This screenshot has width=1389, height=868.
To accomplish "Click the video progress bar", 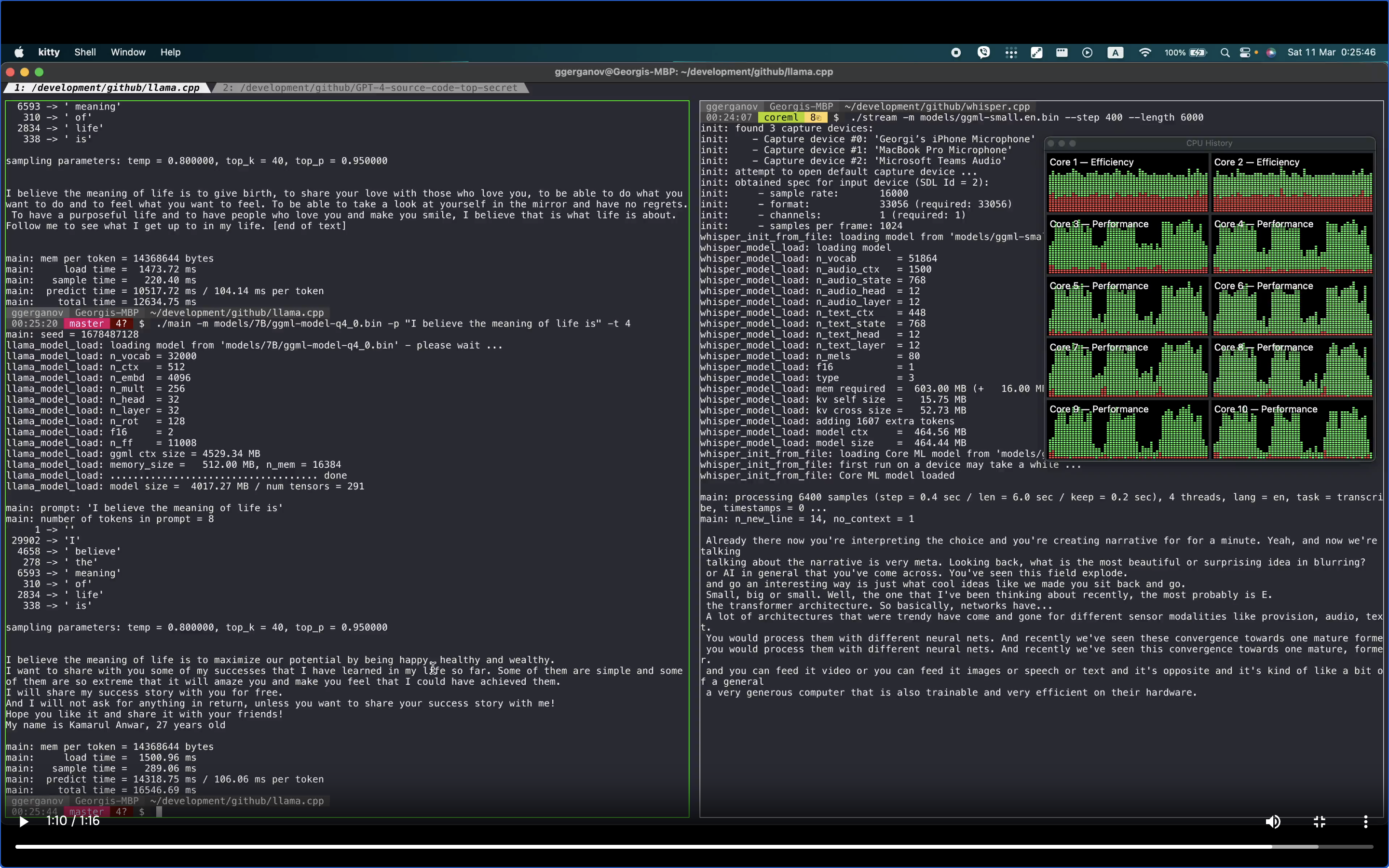I will [x=689, y=846].
